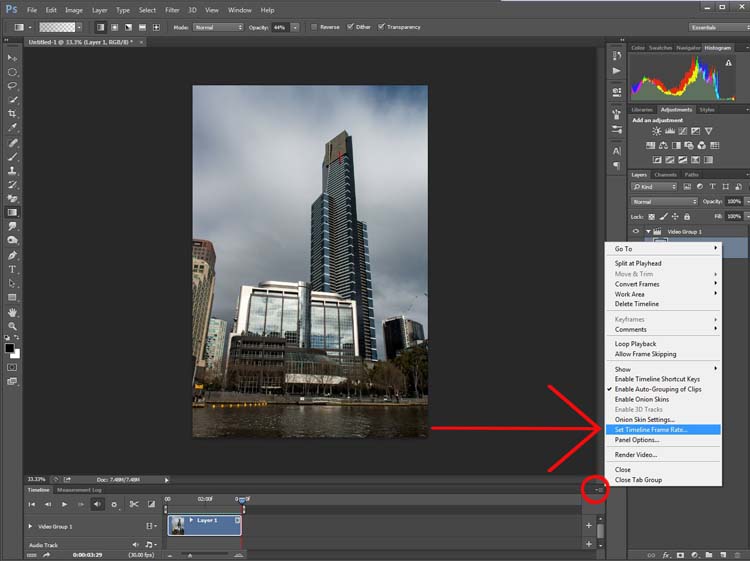Screen dimensions: 750x561
Task: Choose Set Timeline Frame Rate menu item
Action: point(651,429)
